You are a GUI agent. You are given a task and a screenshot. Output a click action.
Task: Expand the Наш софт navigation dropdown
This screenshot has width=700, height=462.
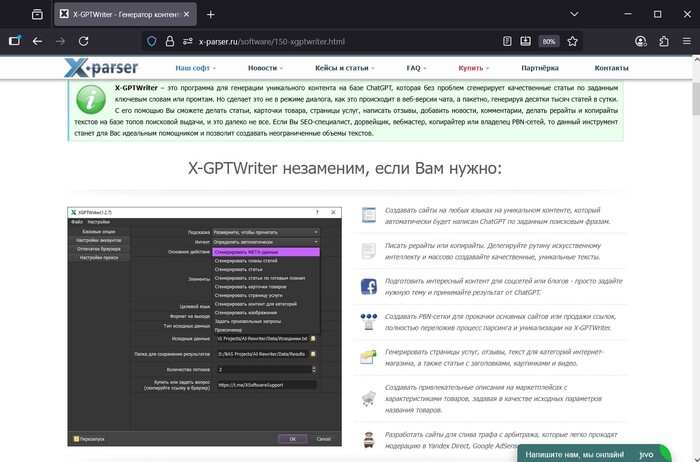[x=196, y=67]
